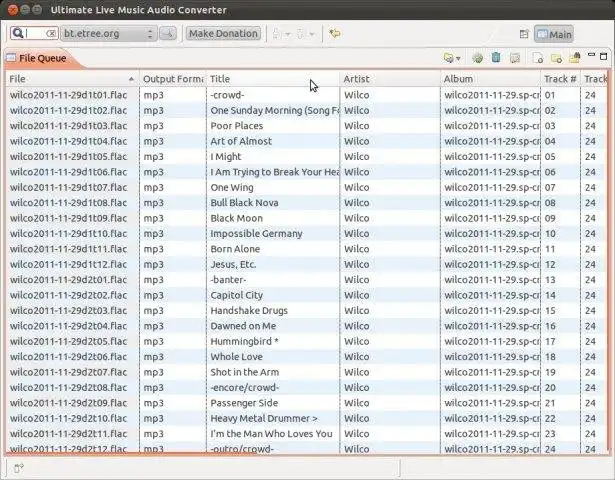Image resolution: width=615 pixels, height=480 pixels.
Task: Click the title 'One Sunday Morning'
Action: point(275,111)
